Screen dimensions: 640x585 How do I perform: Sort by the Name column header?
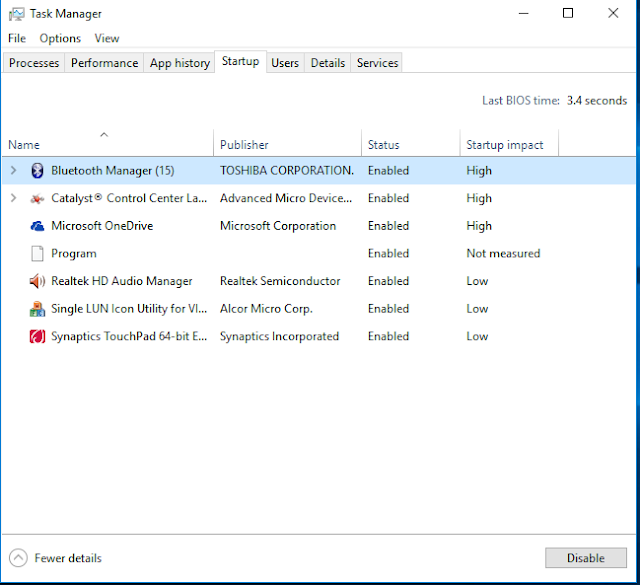[x=108, y=143]
